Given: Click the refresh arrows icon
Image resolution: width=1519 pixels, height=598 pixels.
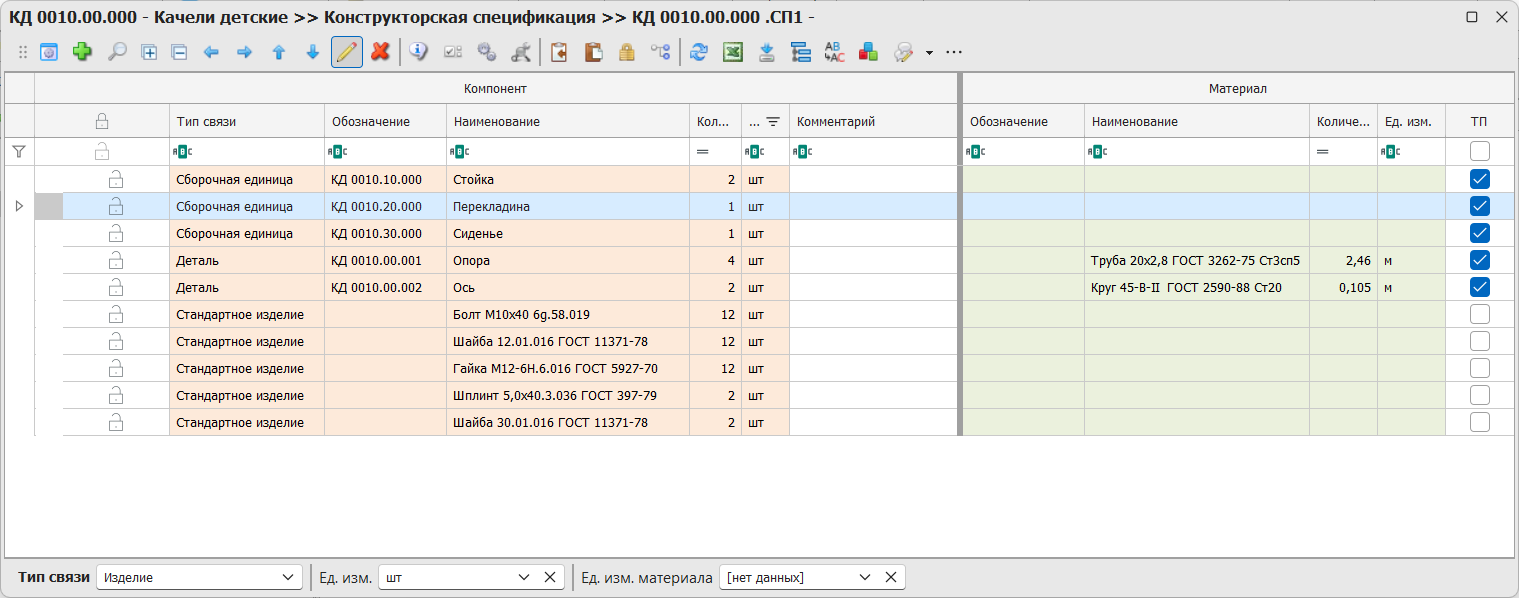Looking at the screenshot, I should pyautogui.click(x=699, y=52).
